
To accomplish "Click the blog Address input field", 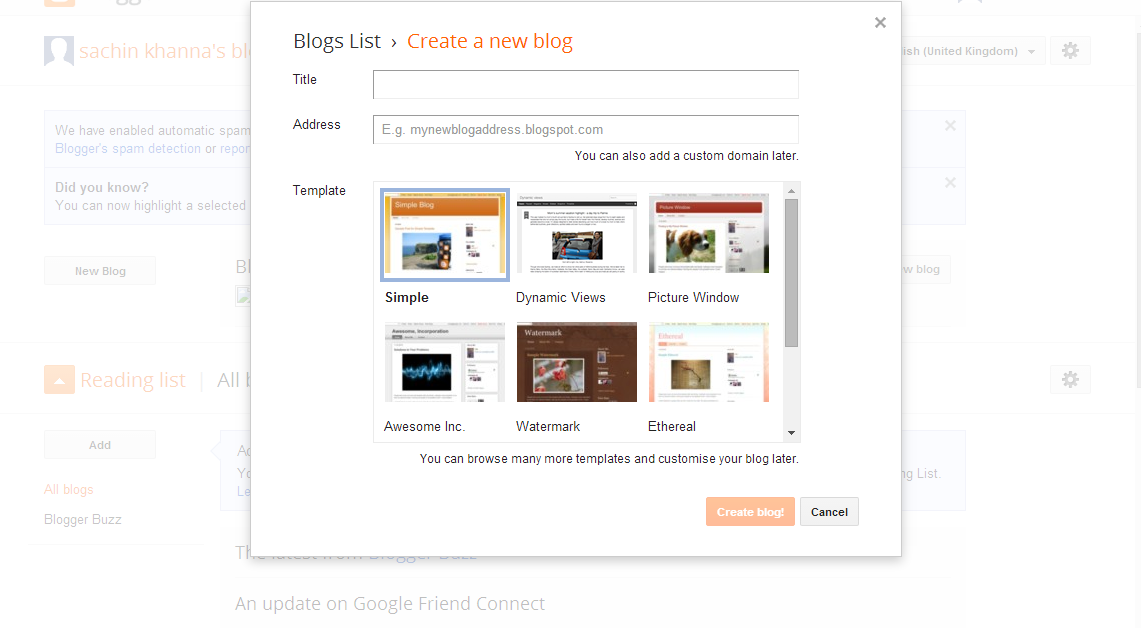I will point(586,130).
